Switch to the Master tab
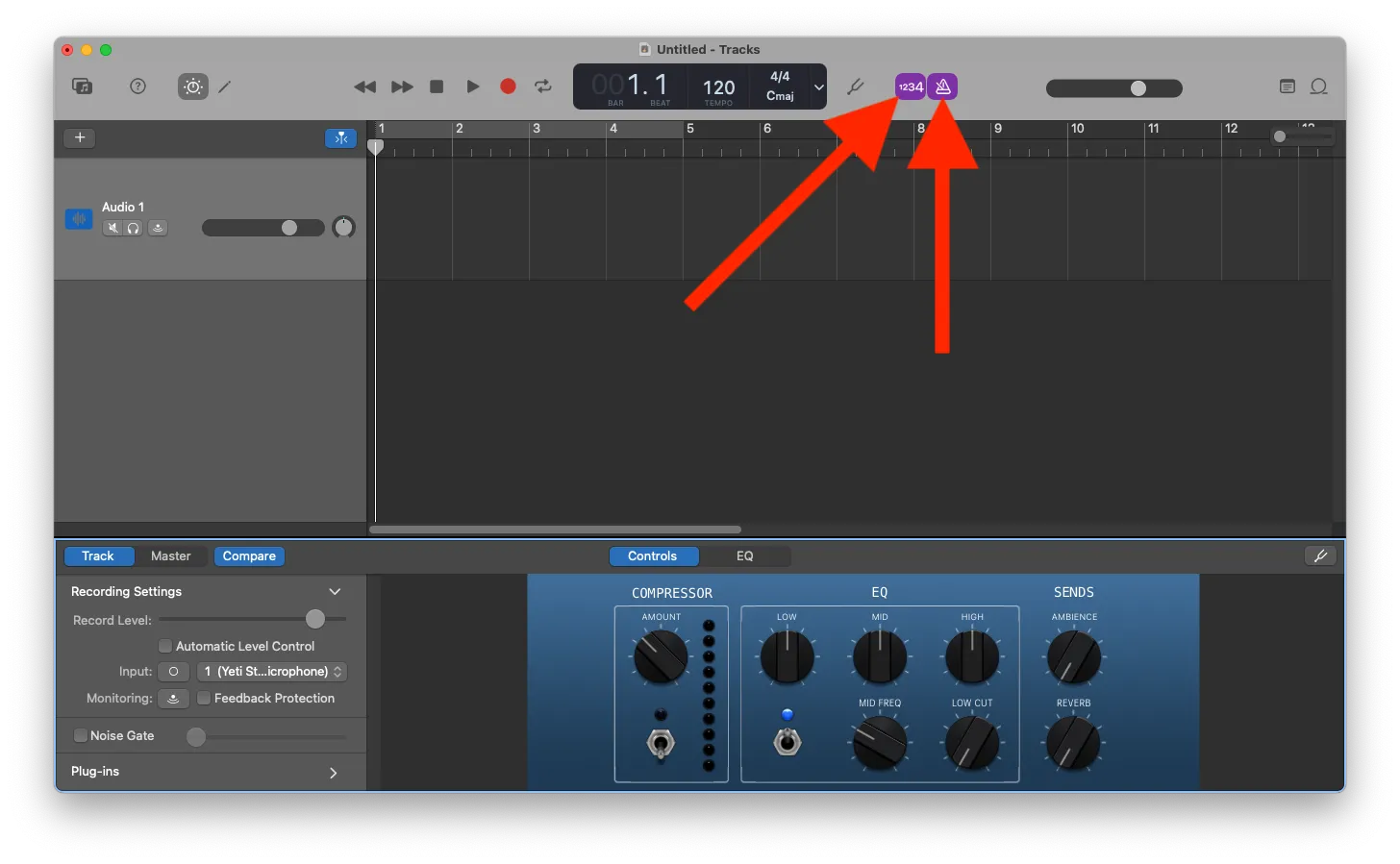 coord(171,555)
